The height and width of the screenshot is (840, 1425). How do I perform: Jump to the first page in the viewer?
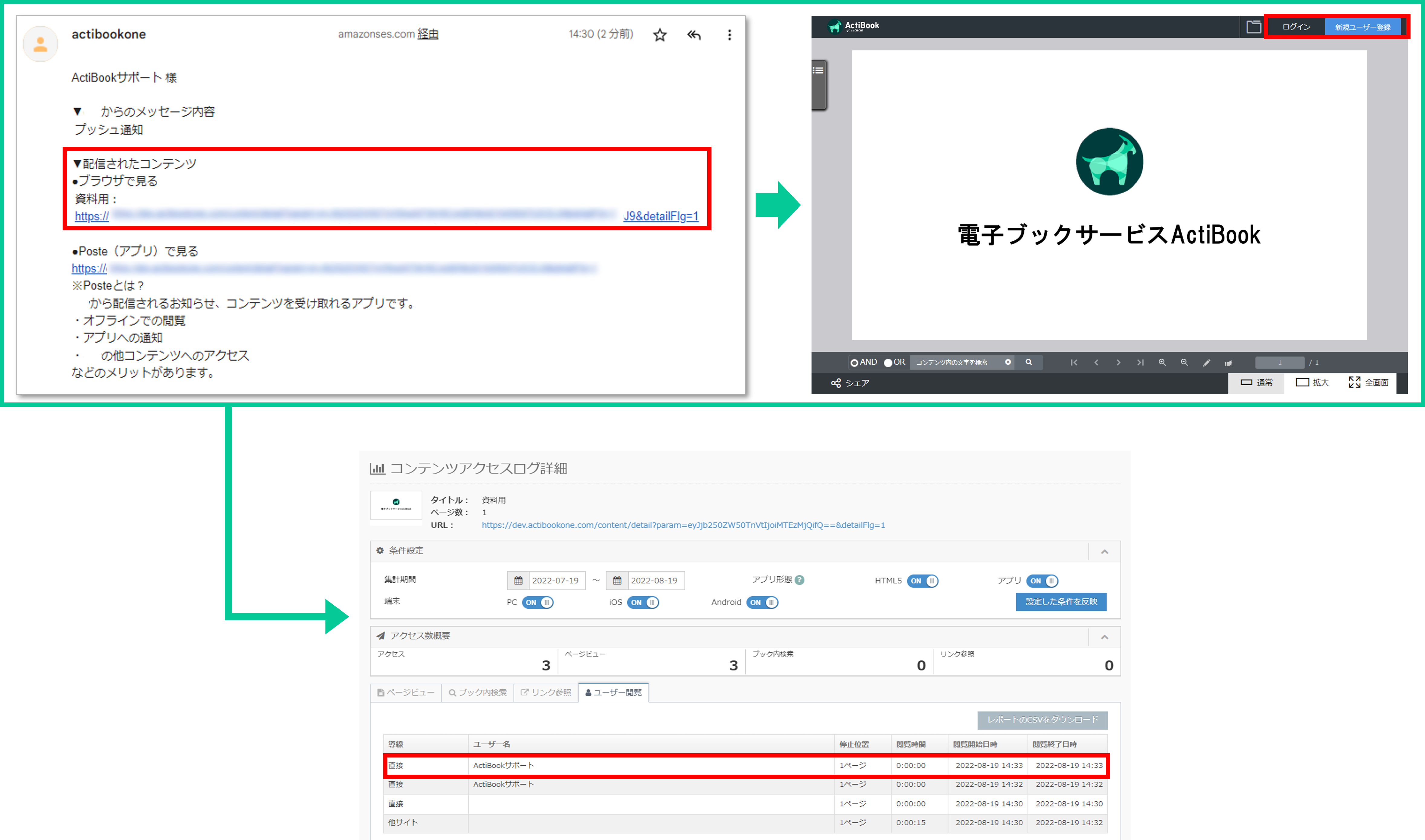[x=1074, y=362]
